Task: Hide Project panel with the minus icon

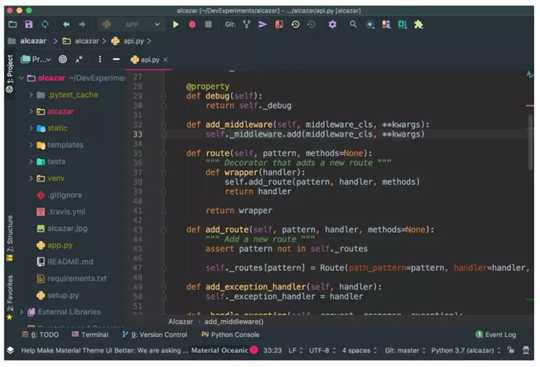Action: click(116, 59)
